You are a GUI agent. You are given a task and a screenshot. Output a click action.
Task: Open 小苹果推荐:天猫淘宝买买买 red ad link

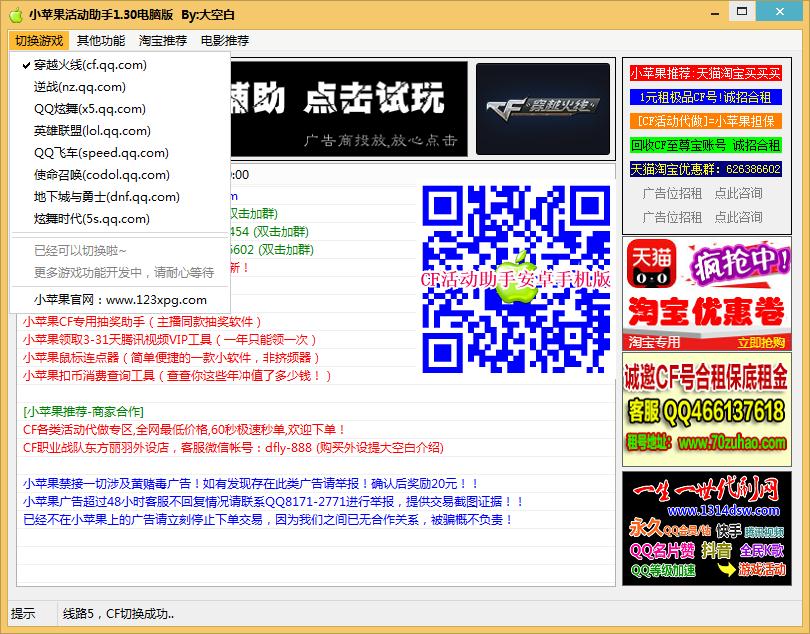pos(706,73)
